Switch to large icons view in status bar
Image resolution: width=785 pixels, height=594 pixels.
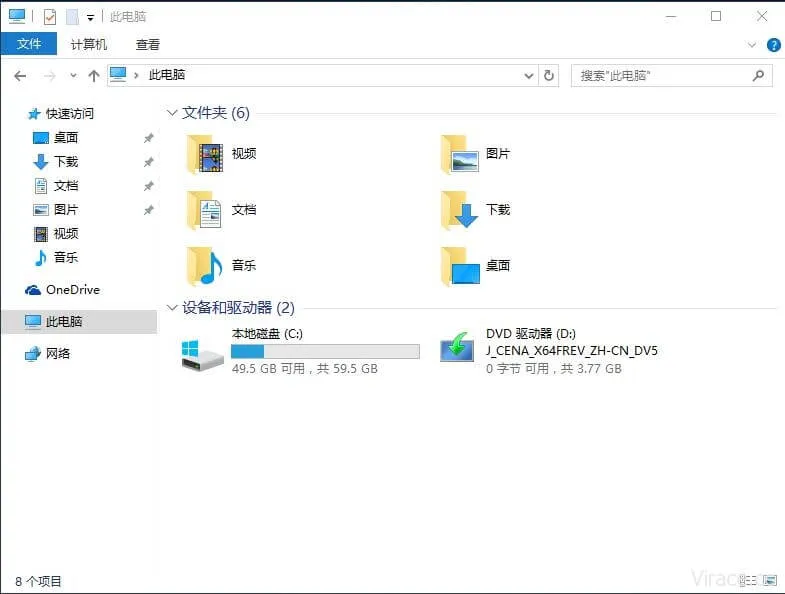pyautogui.click(x=769, y=581)
